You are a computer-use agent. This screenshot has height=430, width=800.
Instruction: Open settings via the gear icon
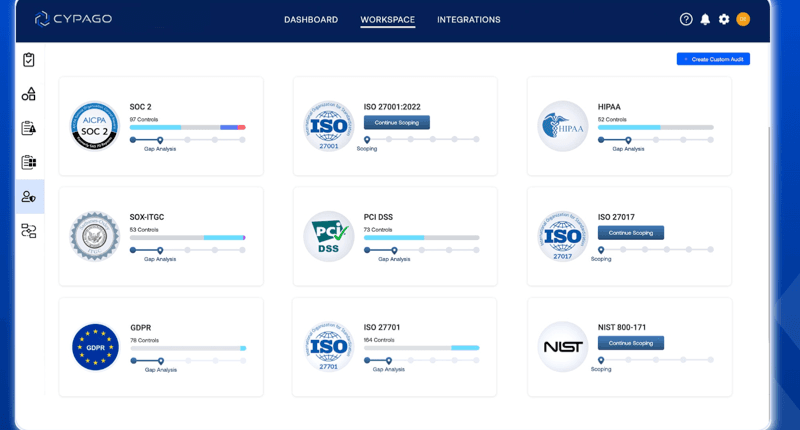pyautogui.click(x=724, y=19)
